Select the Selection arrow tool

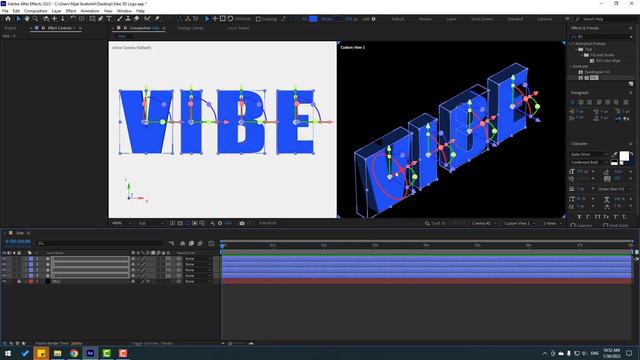[x=18, y=19]
